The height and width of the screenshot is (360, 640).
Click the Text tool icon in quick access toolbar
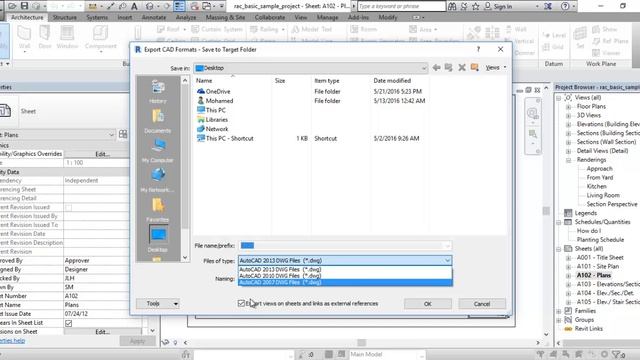134,6
